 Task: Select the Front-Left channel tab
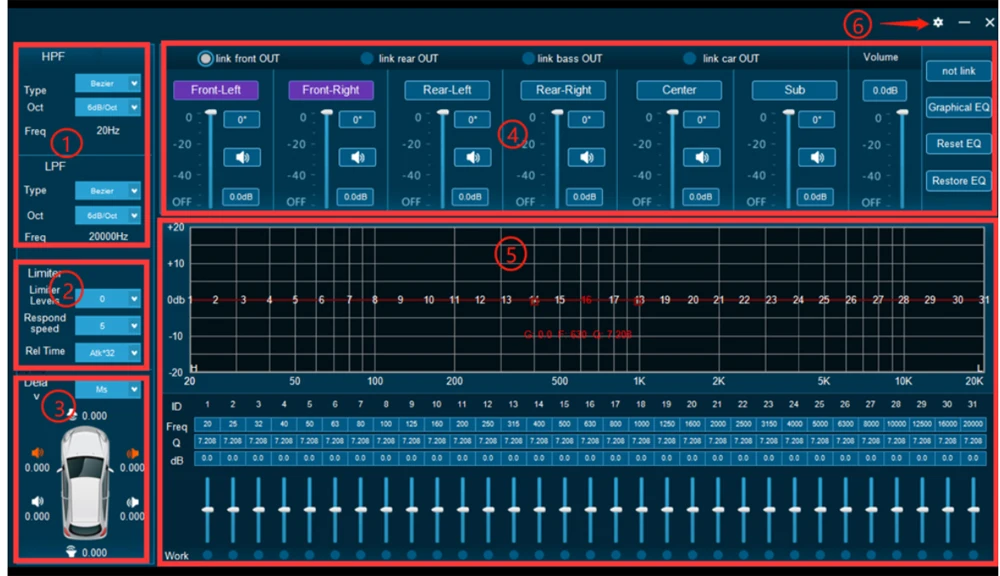[216, 90]
